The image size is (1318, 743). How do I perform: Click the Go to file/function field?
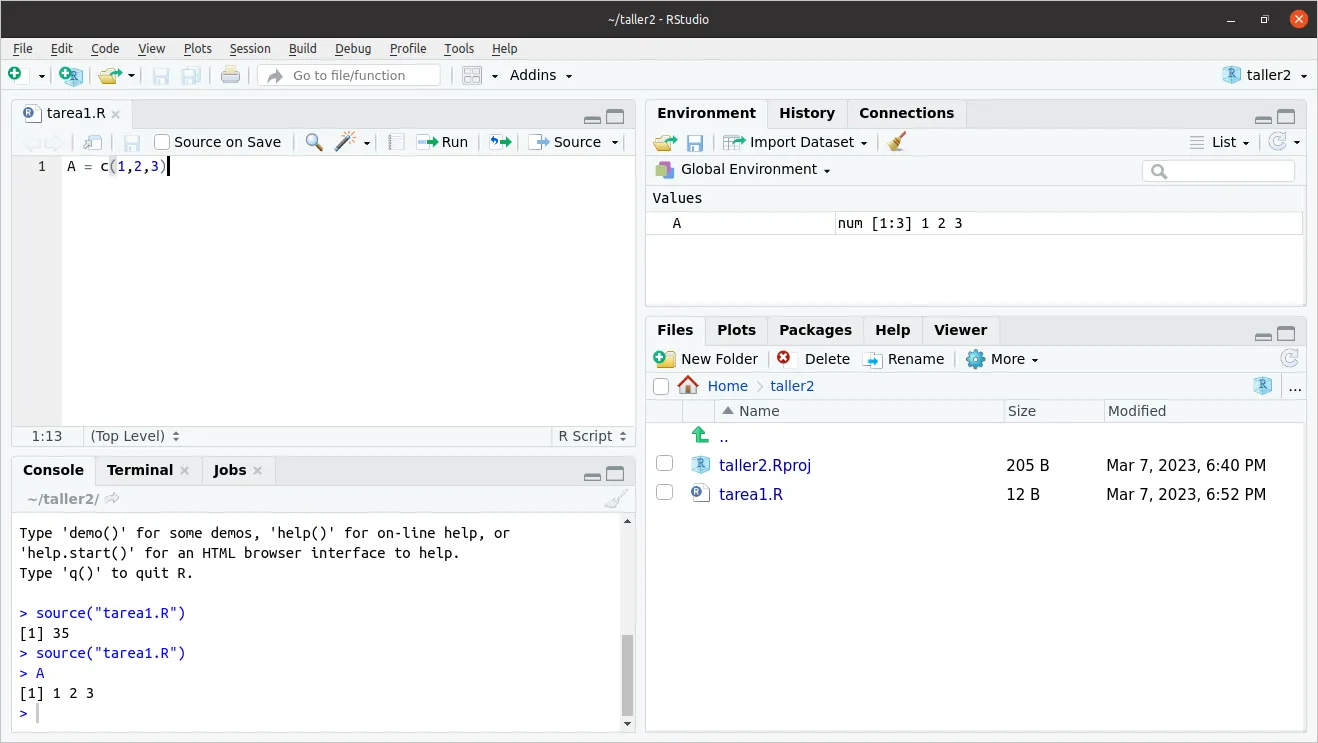(349, 75)
